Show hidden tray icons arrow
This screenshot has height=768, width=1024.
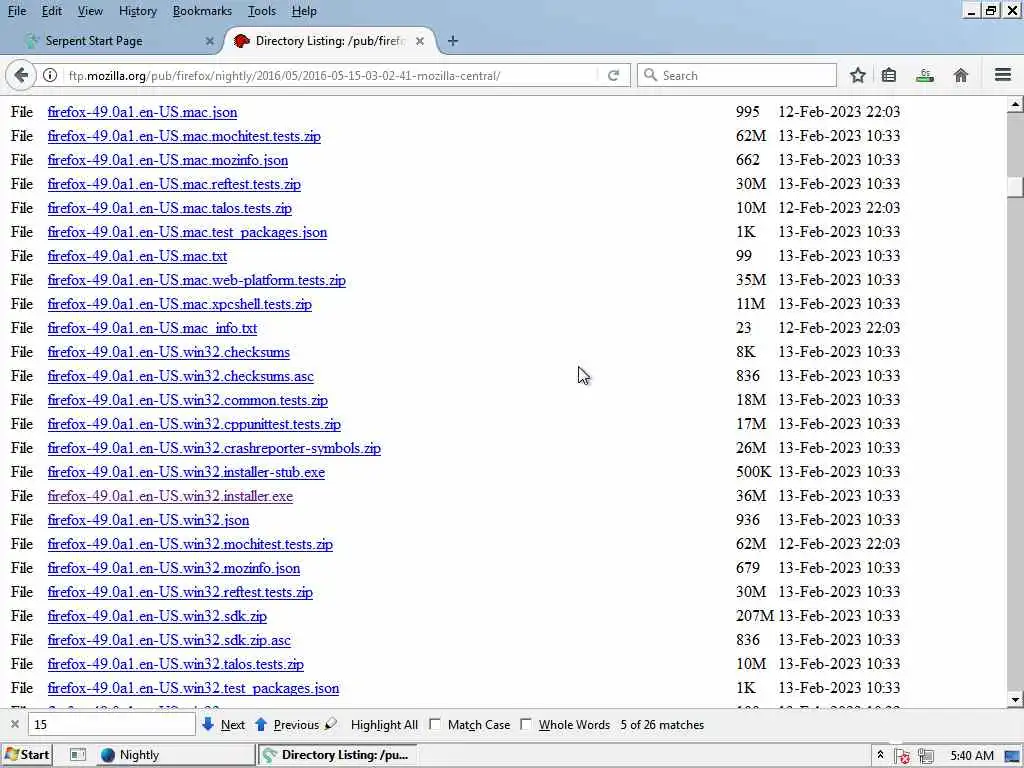tap(880, 755)
